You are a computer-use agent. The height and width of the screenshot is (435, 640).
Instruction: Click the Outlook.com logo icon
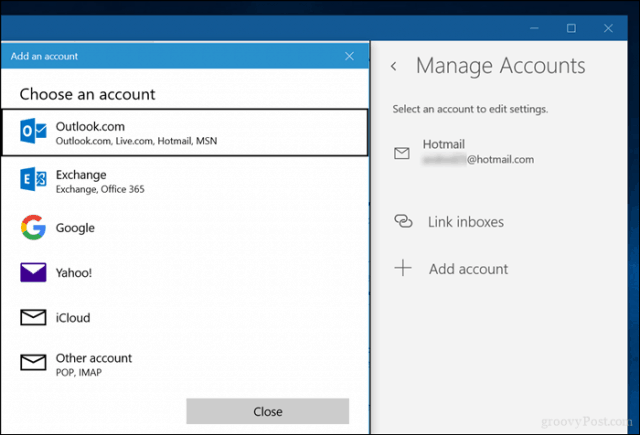click(33, 131)
